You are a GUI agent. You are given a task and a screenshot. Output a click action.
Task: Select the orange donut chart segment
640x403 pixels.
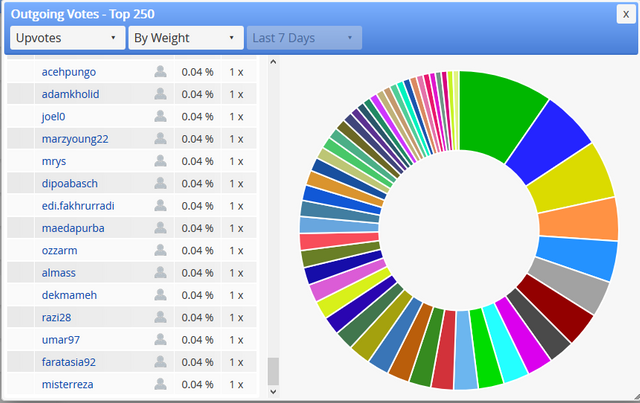pyautogui.click(x=579, y=220)
